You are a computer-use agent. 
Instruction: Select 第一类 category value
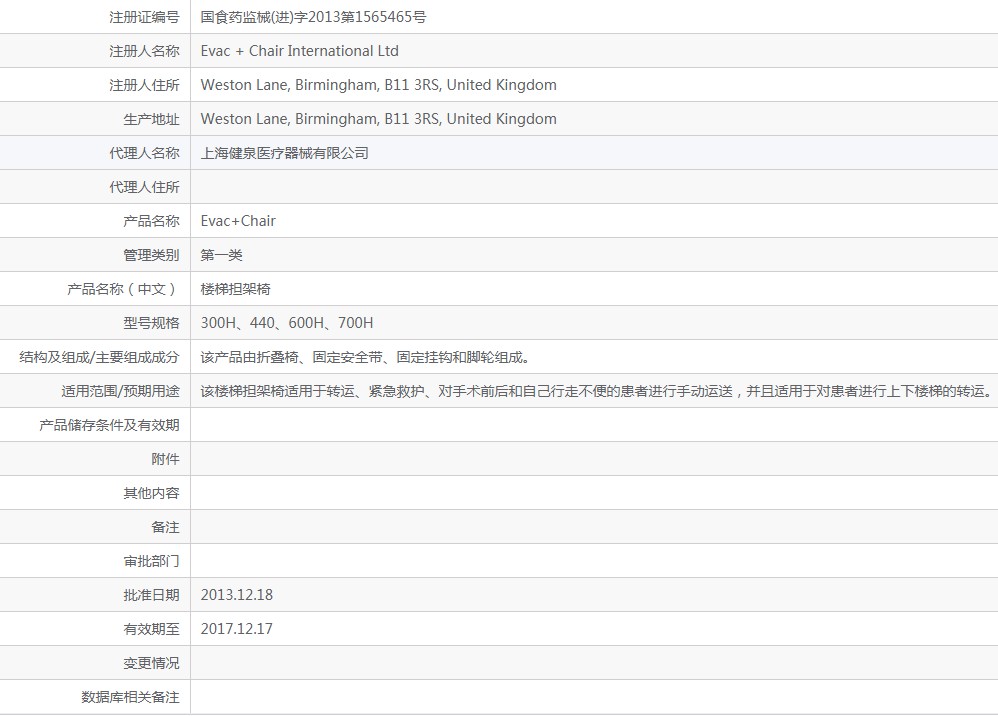pyautogui.click(x=221, y=255)
